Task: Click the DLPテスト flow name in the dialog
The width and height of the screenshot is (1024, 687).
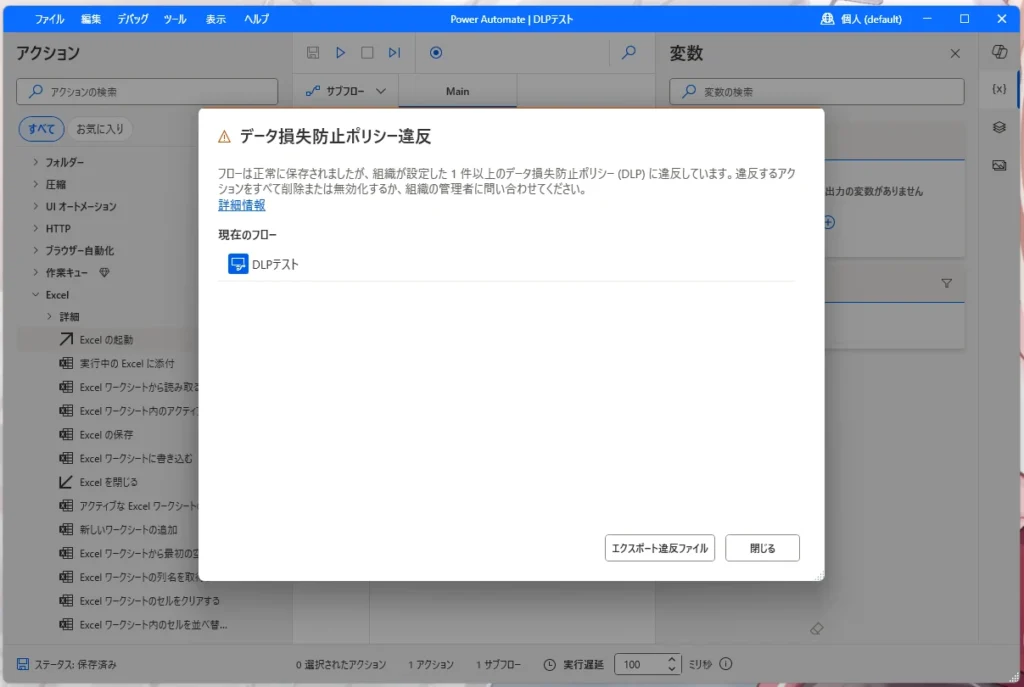Action: pos(275,264)
